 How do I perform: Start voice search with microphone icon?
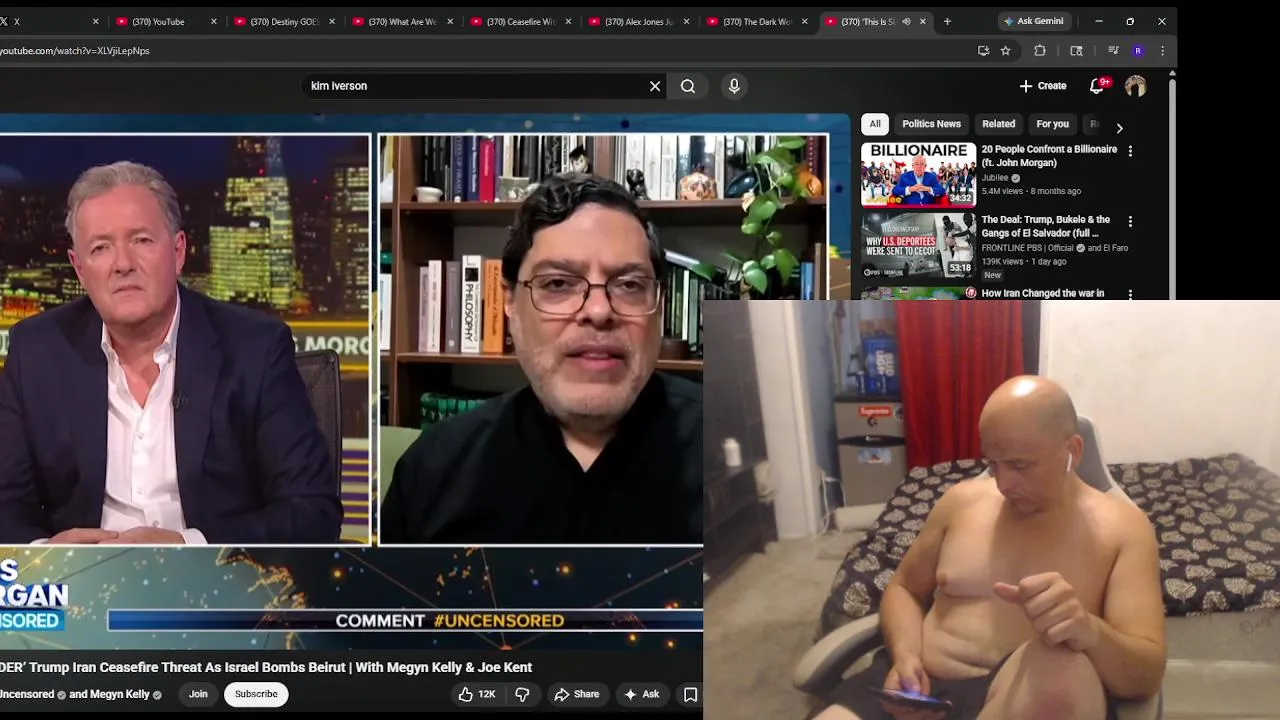pyautogui.click(x=734, y=86)
